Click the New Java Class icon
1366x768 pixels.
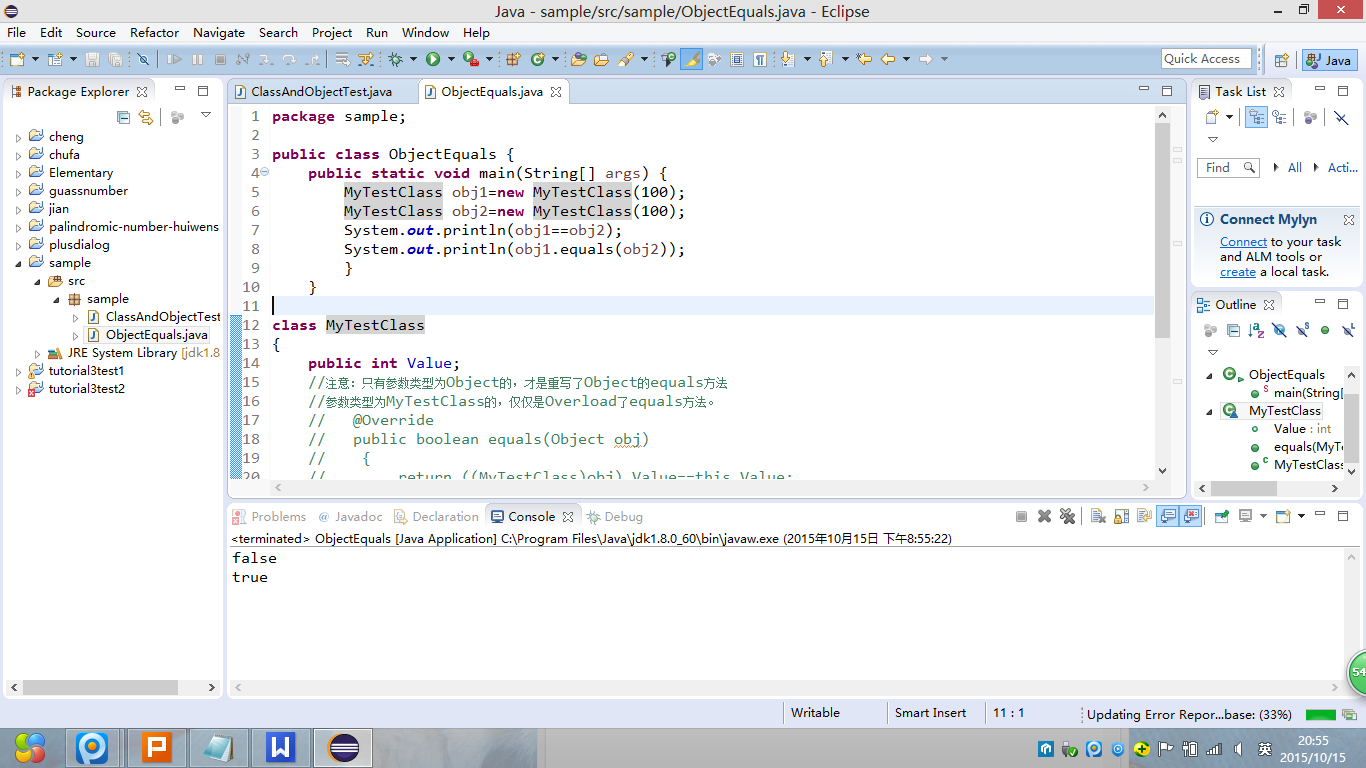[537, 60]
